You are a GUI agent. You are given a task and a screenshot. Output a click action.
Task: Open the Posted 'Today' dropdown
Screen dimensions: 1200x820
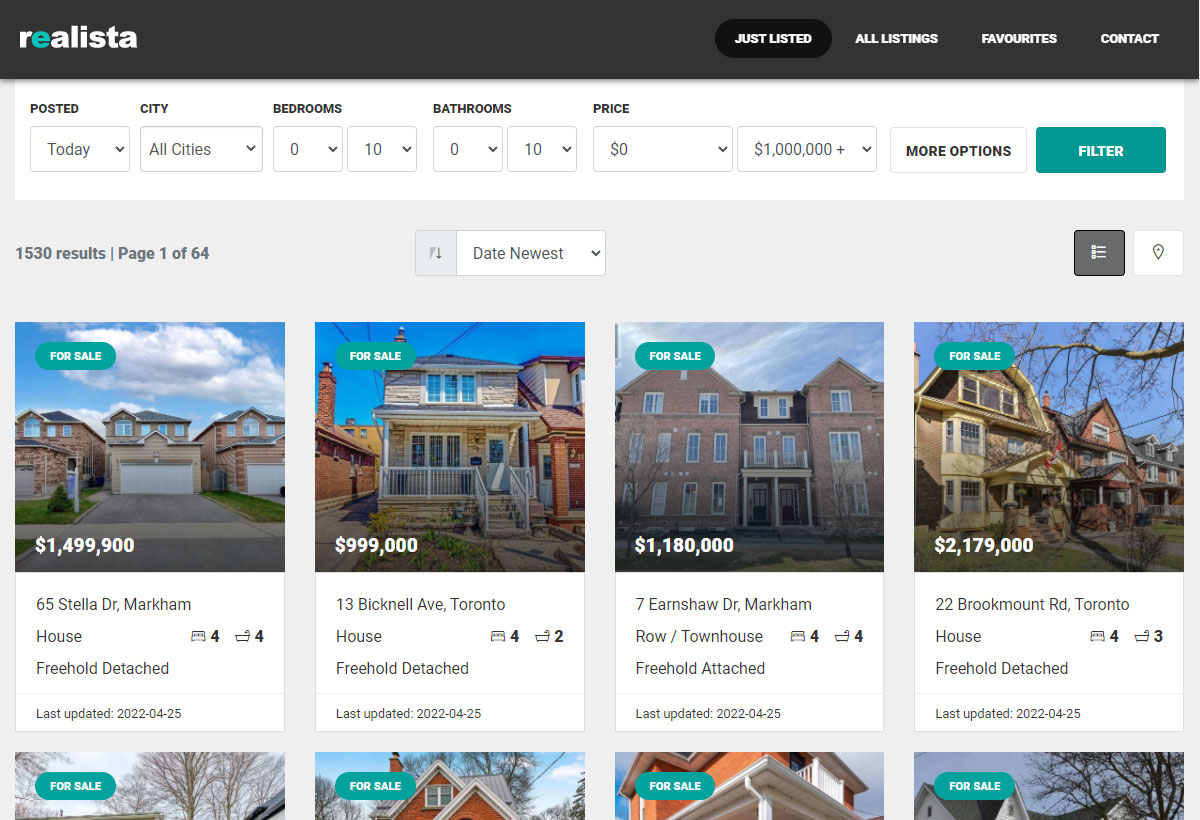coord(80,149)
